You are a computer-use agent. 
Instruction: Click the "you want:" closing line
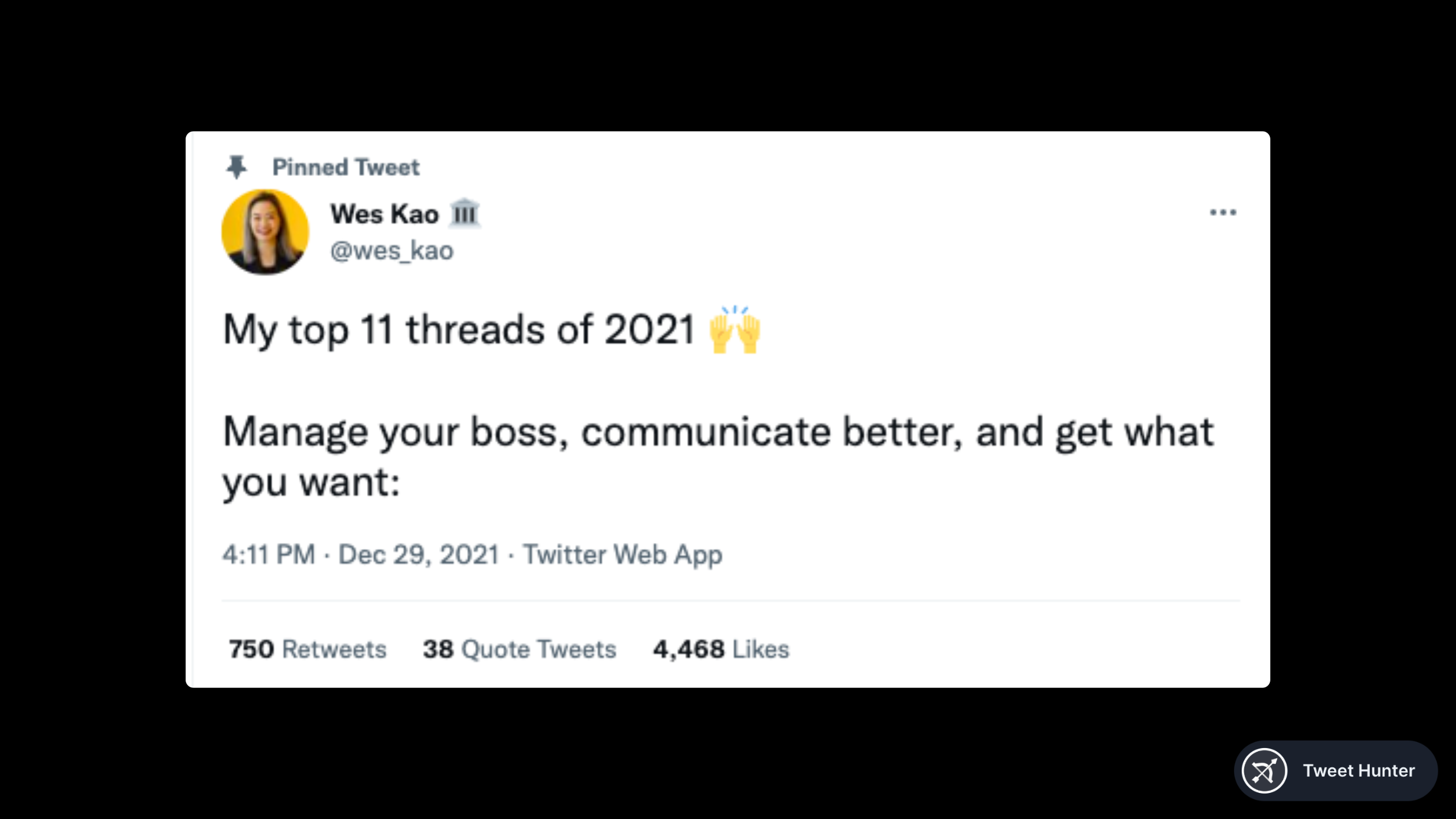tap(311, 483)
